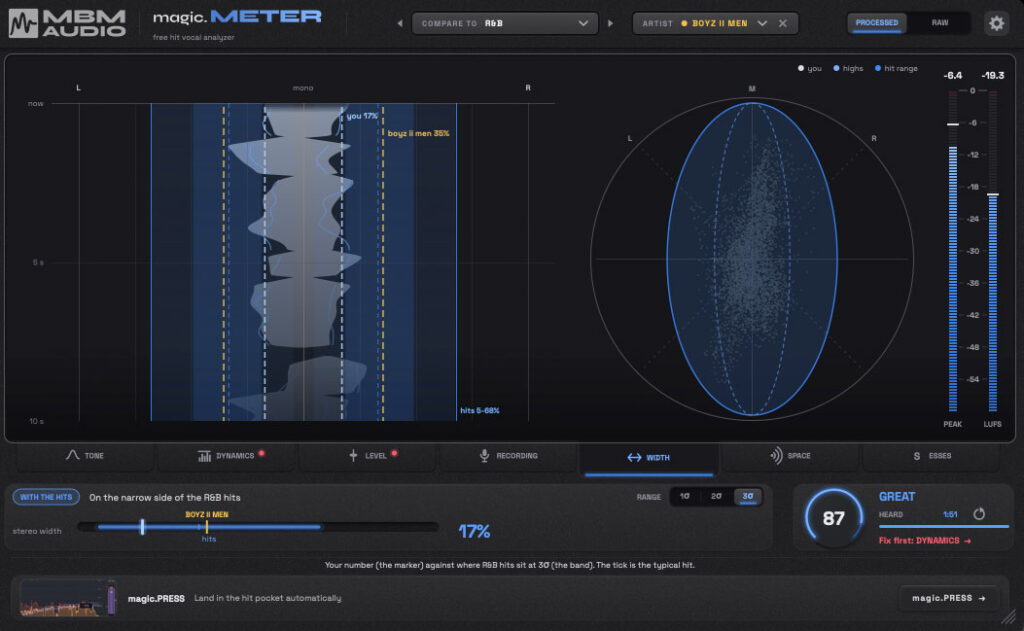The image size is (1024, 631).
Task: Click the GREAT rating label
Action: [x=897, y=496]
